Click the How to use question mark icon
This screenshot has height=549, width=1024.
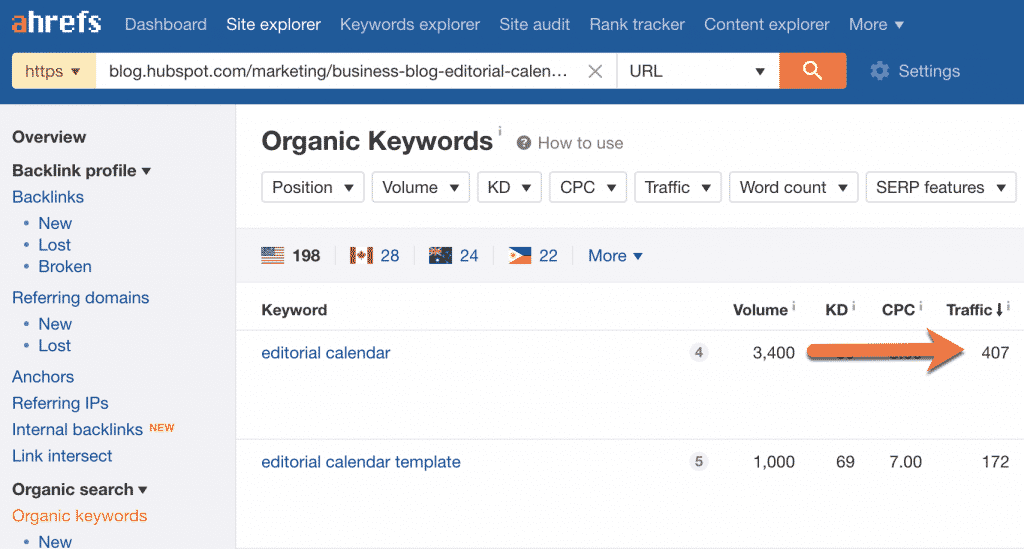tap(524, 143)
